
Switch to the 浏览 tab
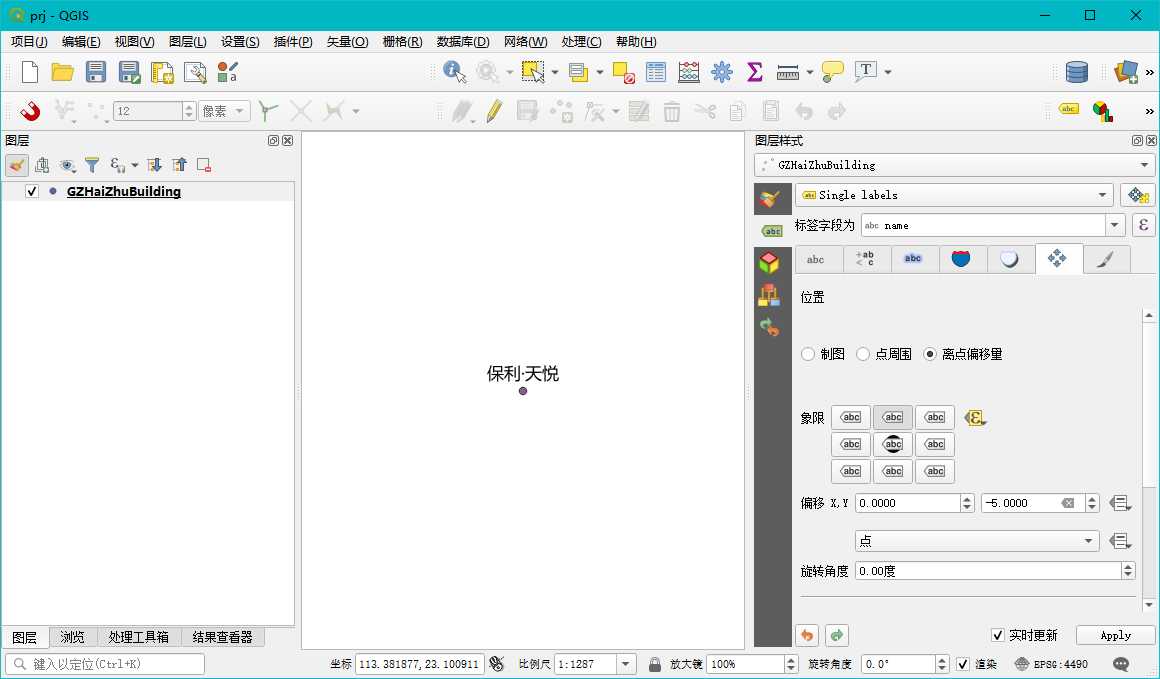coord(72,637)
